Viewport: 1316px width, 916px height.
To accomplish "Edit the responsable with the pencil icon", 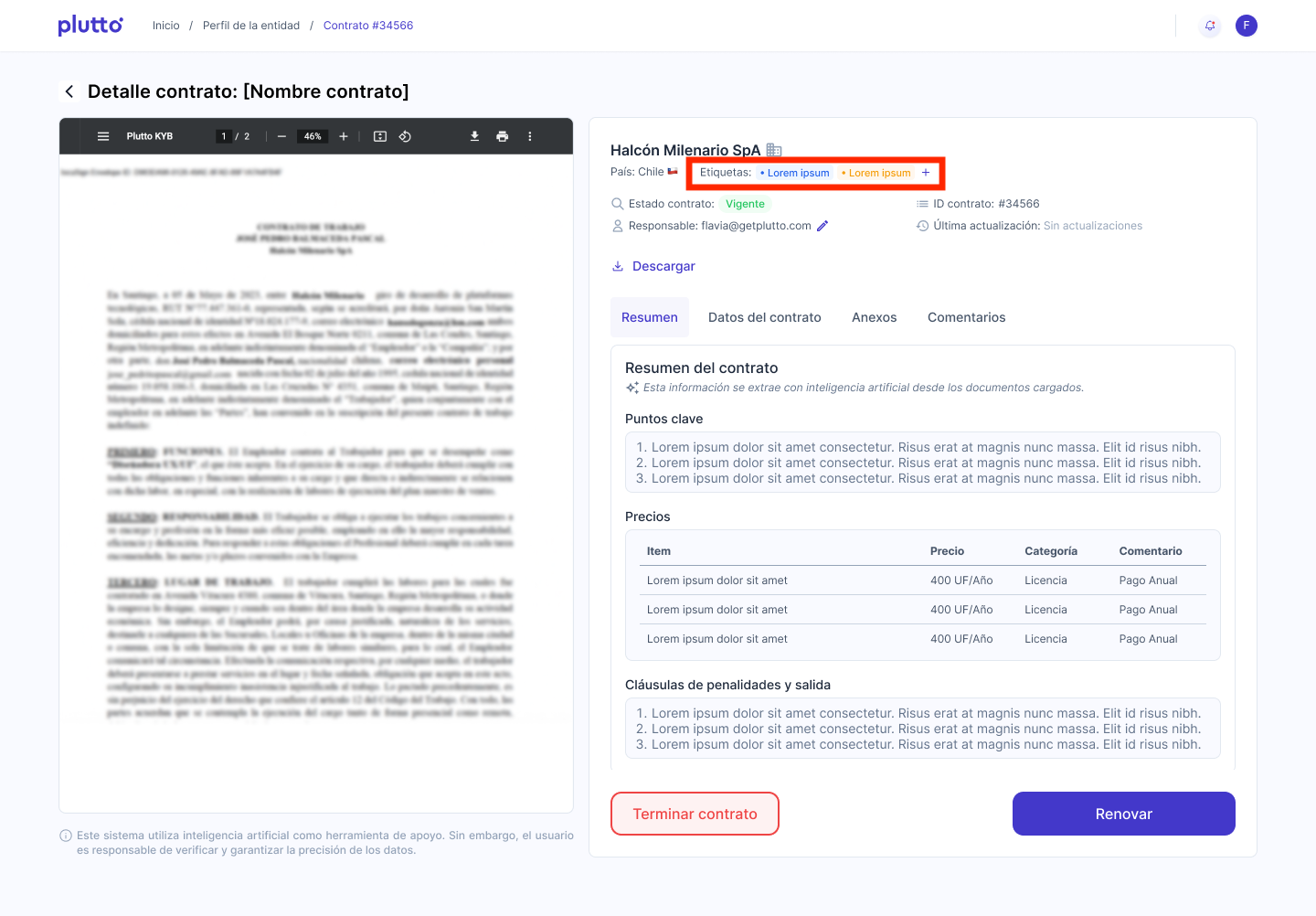I will pos(822,226).
